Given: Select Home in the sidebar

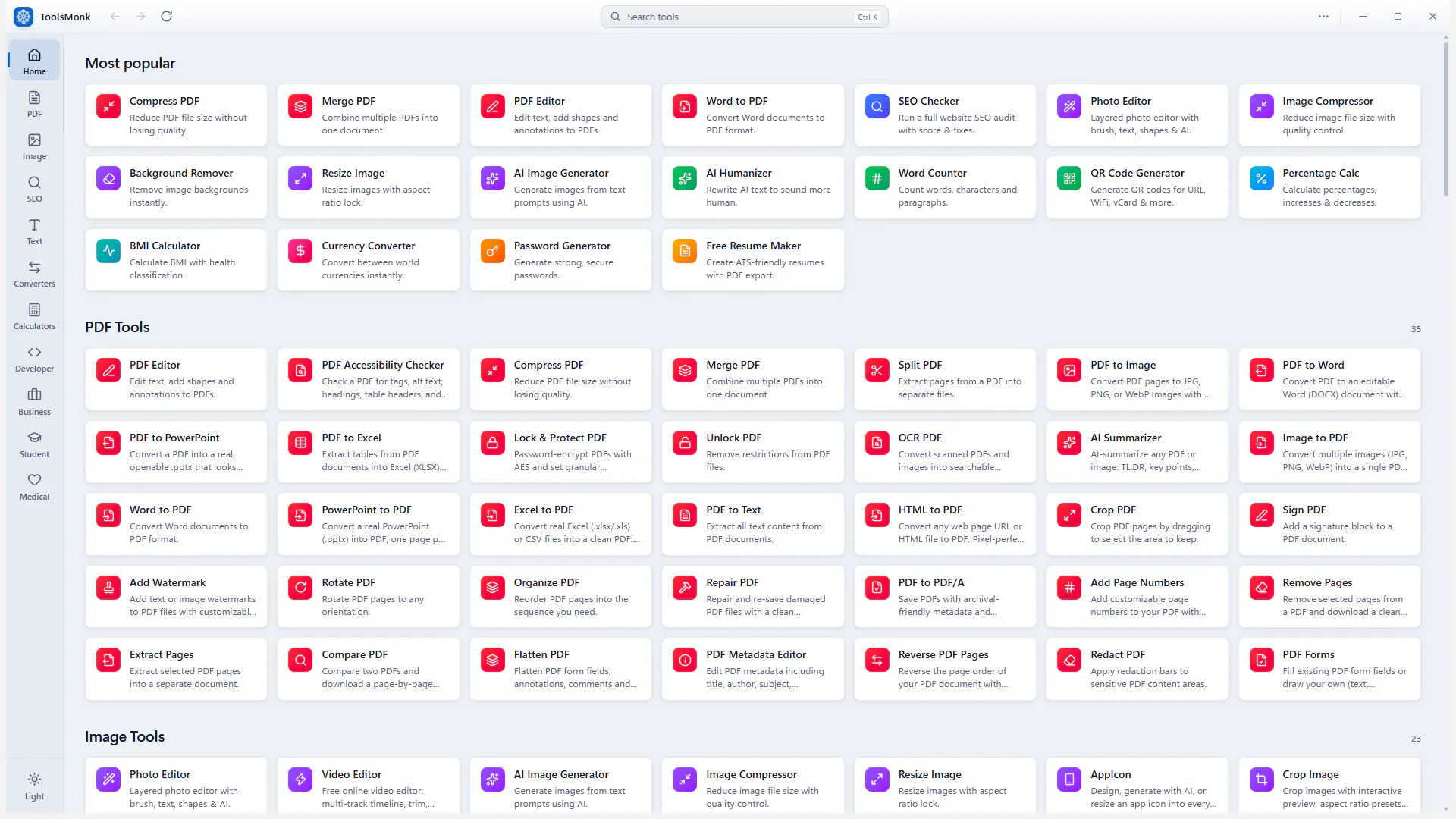Looking at the screenshot, I should (x=34, y=61).
